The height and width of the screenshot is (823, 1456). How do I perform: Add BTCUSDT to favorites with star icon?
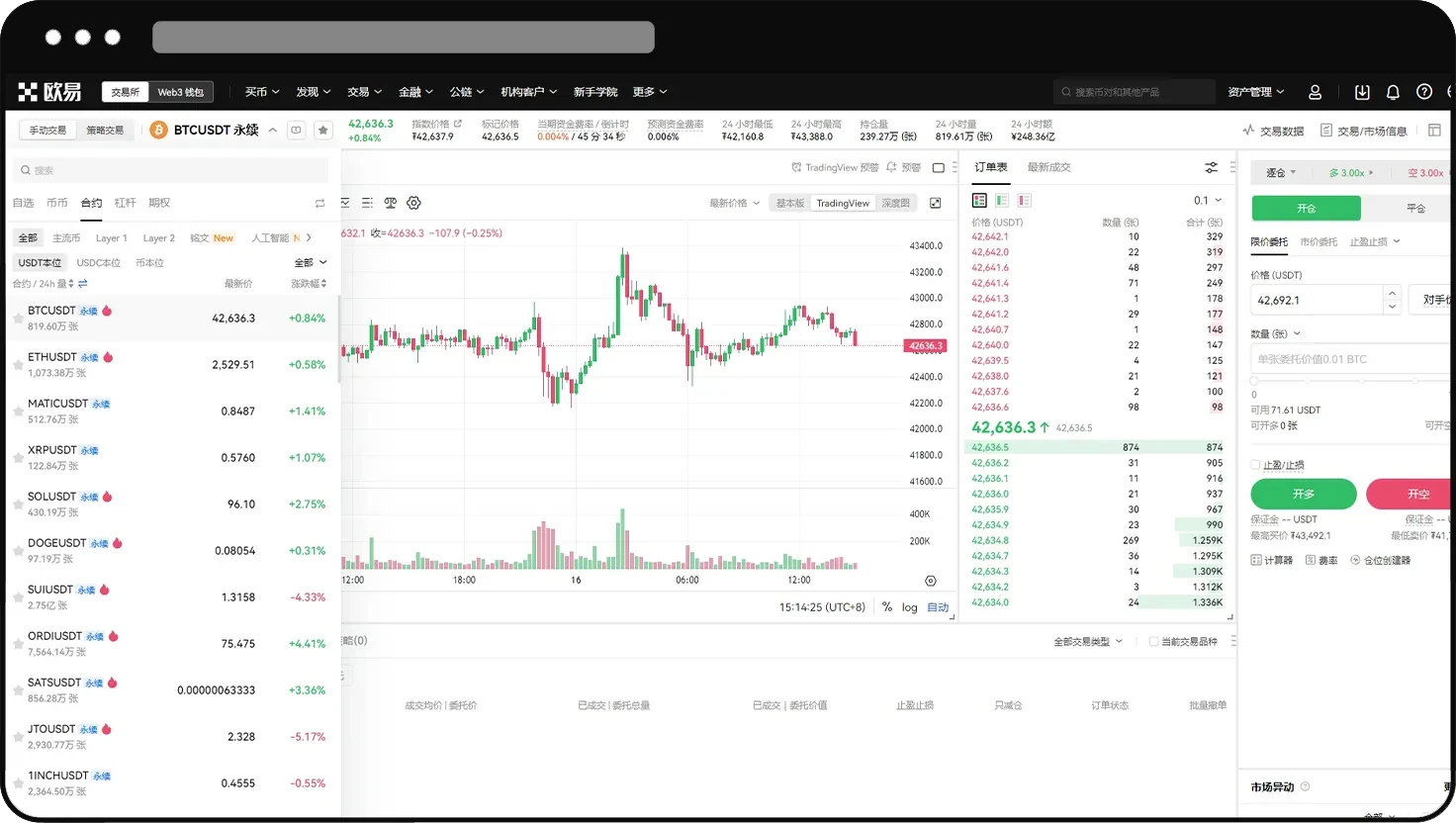coord(322,131)
